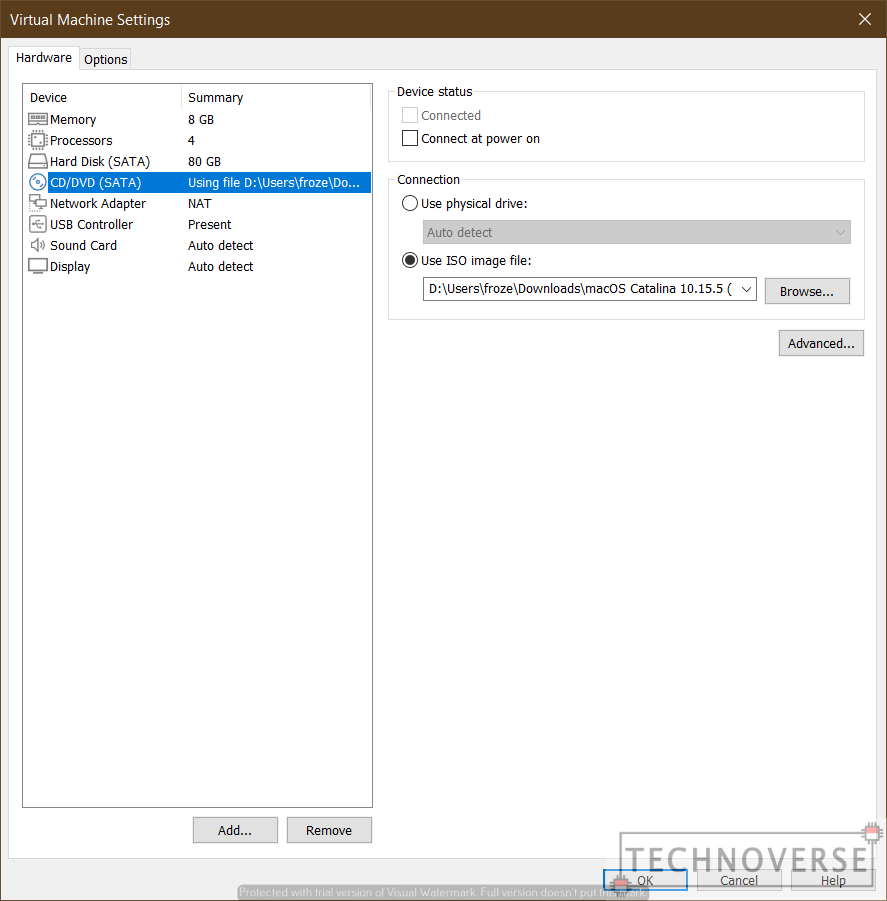Click the Summary column header
887x901 pixels.
[x=215, y=98]
